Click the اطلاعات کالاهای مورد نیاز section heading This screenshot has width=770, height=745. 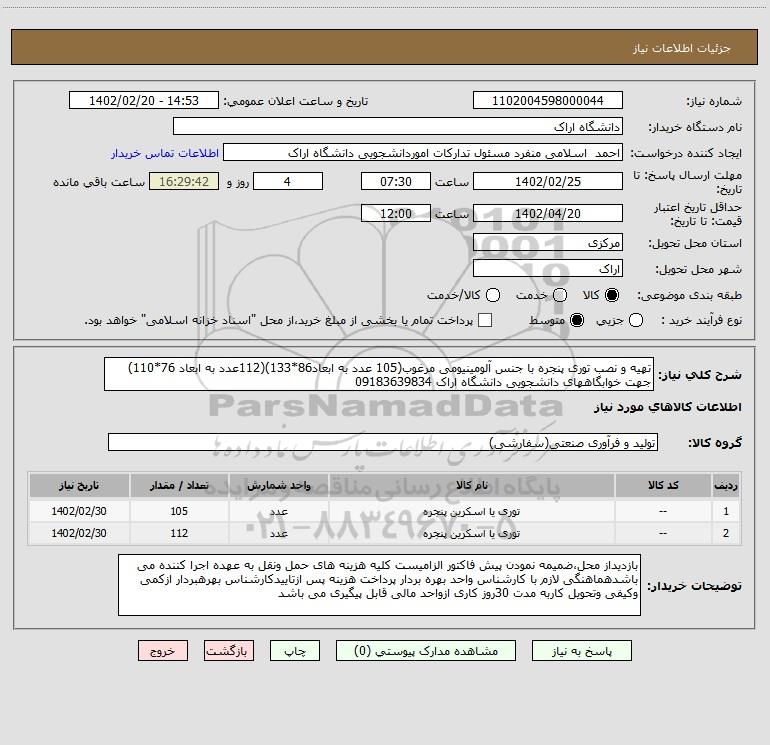pyautogui.click(x=668, y=407)
